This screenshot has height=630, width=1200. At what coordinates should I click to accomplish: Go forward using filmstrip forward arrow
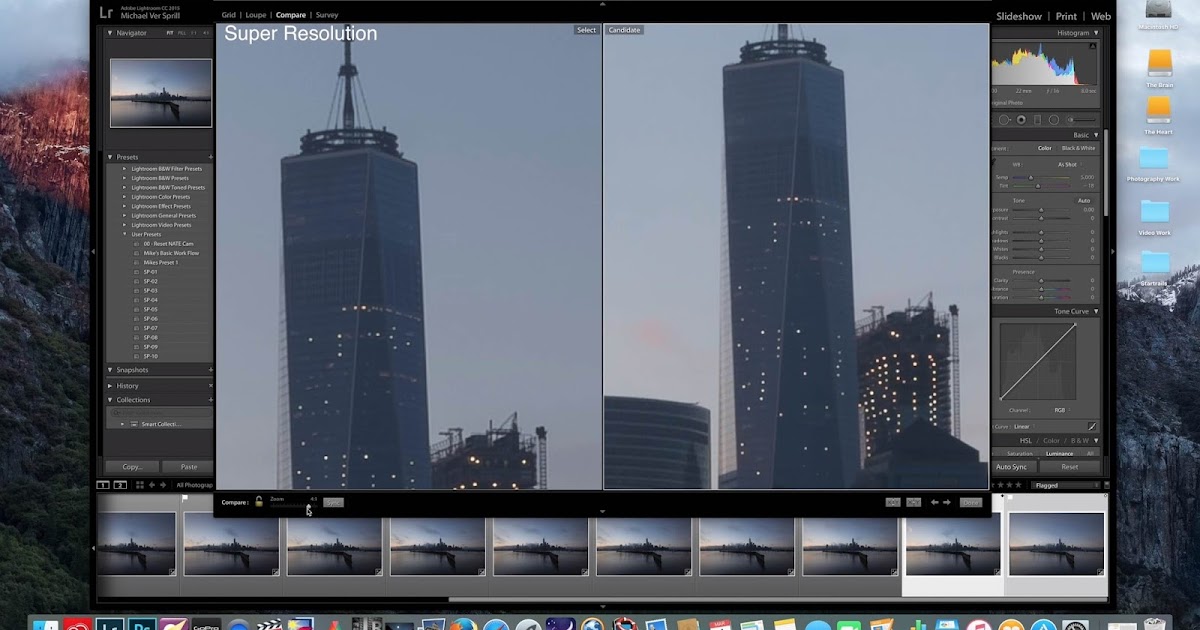tap(164, 485)
